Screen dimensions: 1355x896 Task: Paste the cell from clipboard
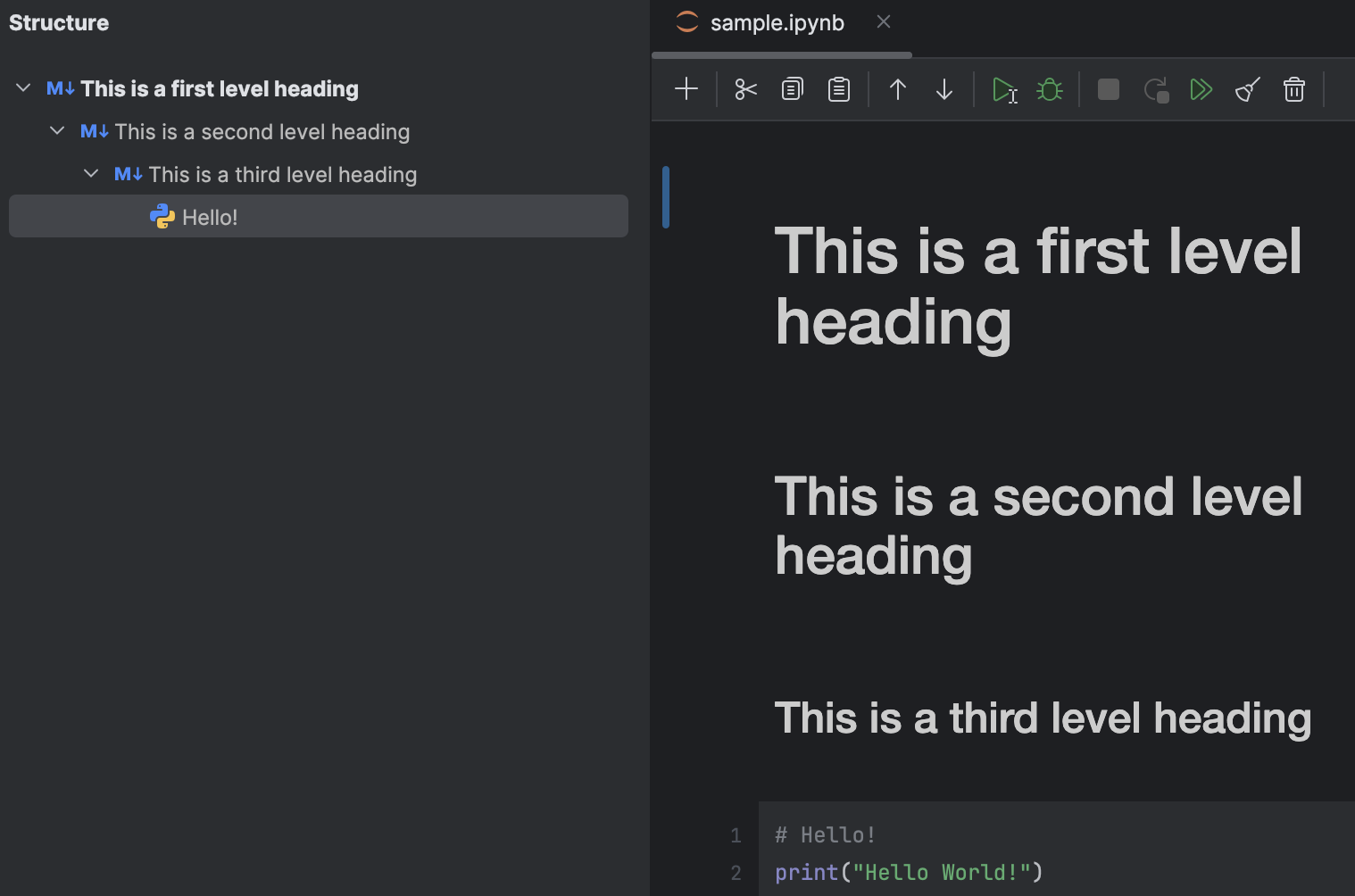click(x=838, y=89)
